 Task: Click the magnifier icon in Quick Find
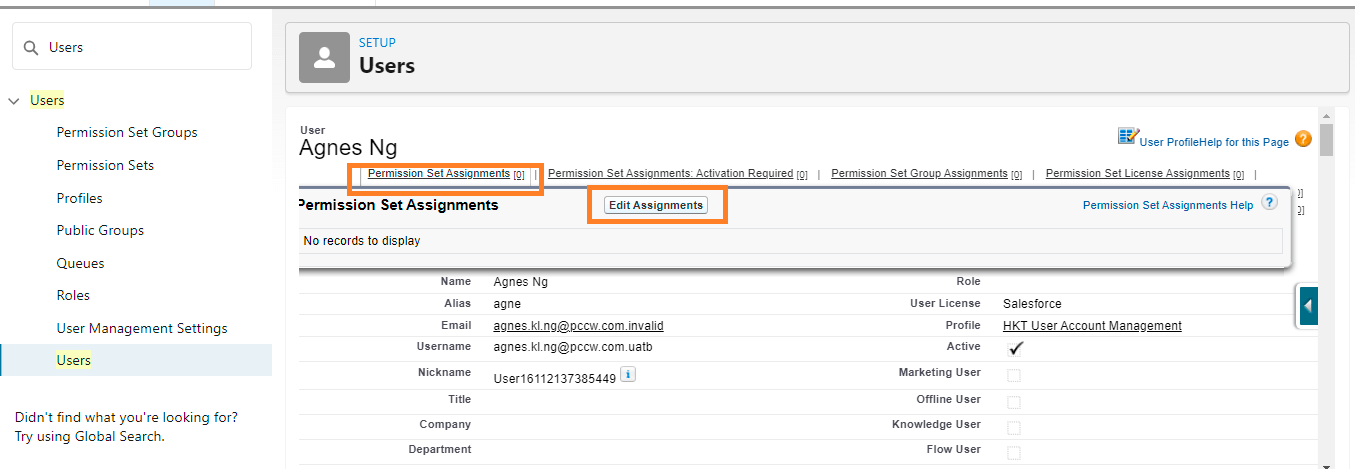tap(32, 47)
